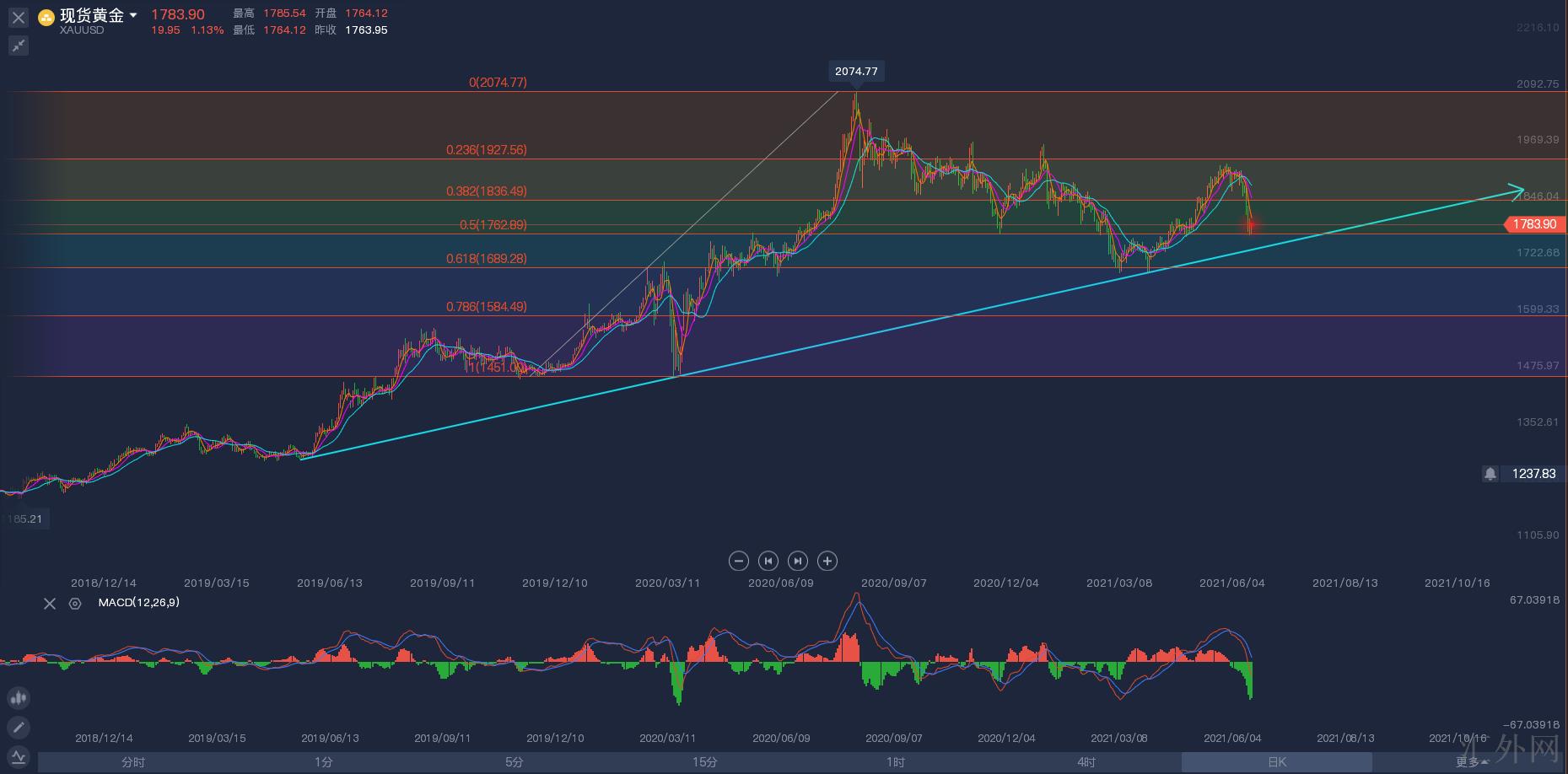Screen dimensions: 1568x774
Task: Switch to the 15分 timeframe tab
Action: coord(705,762)
